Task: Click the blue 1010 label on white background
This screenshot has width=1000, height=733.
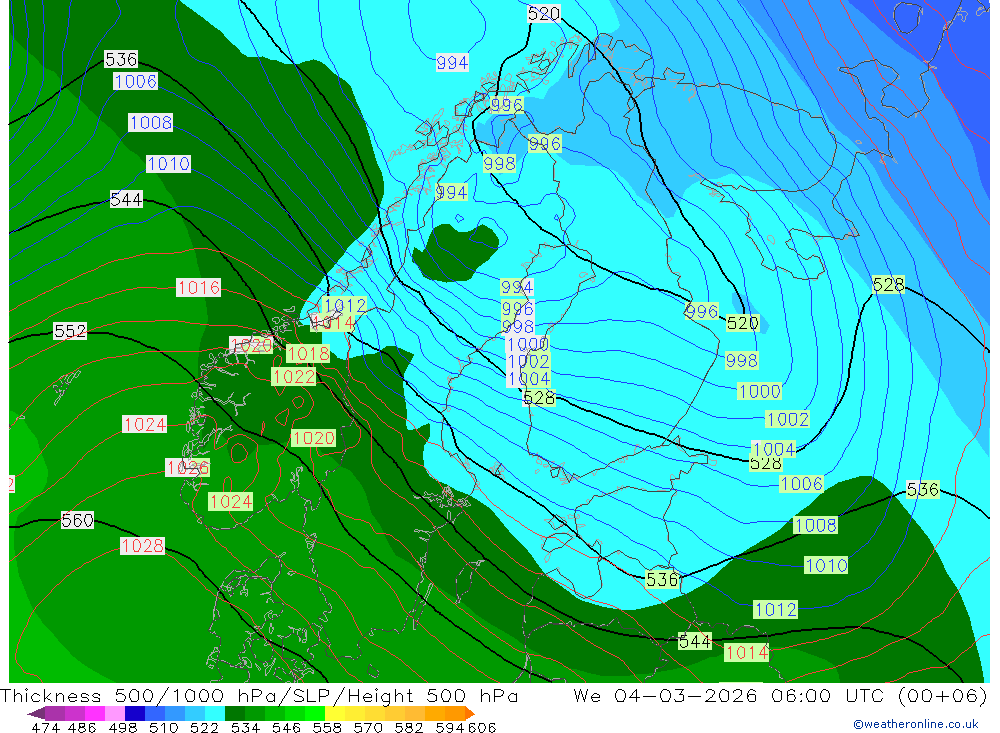Action: pos(168,163)
